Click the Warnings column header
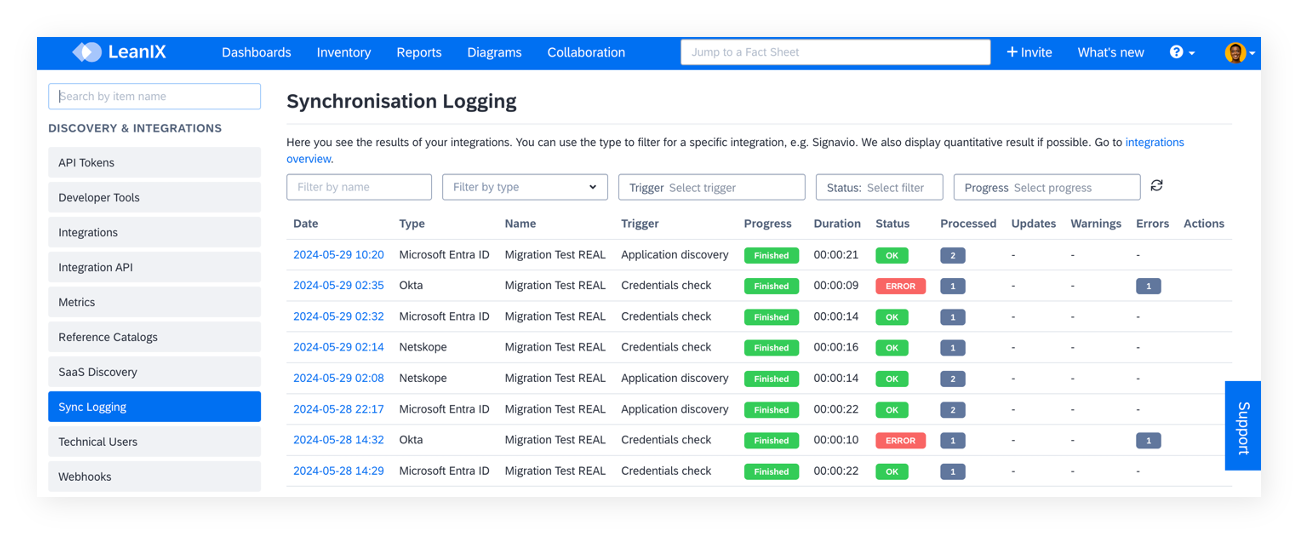The height and width of the screenshot is (542, 1306). (1096, 224)
